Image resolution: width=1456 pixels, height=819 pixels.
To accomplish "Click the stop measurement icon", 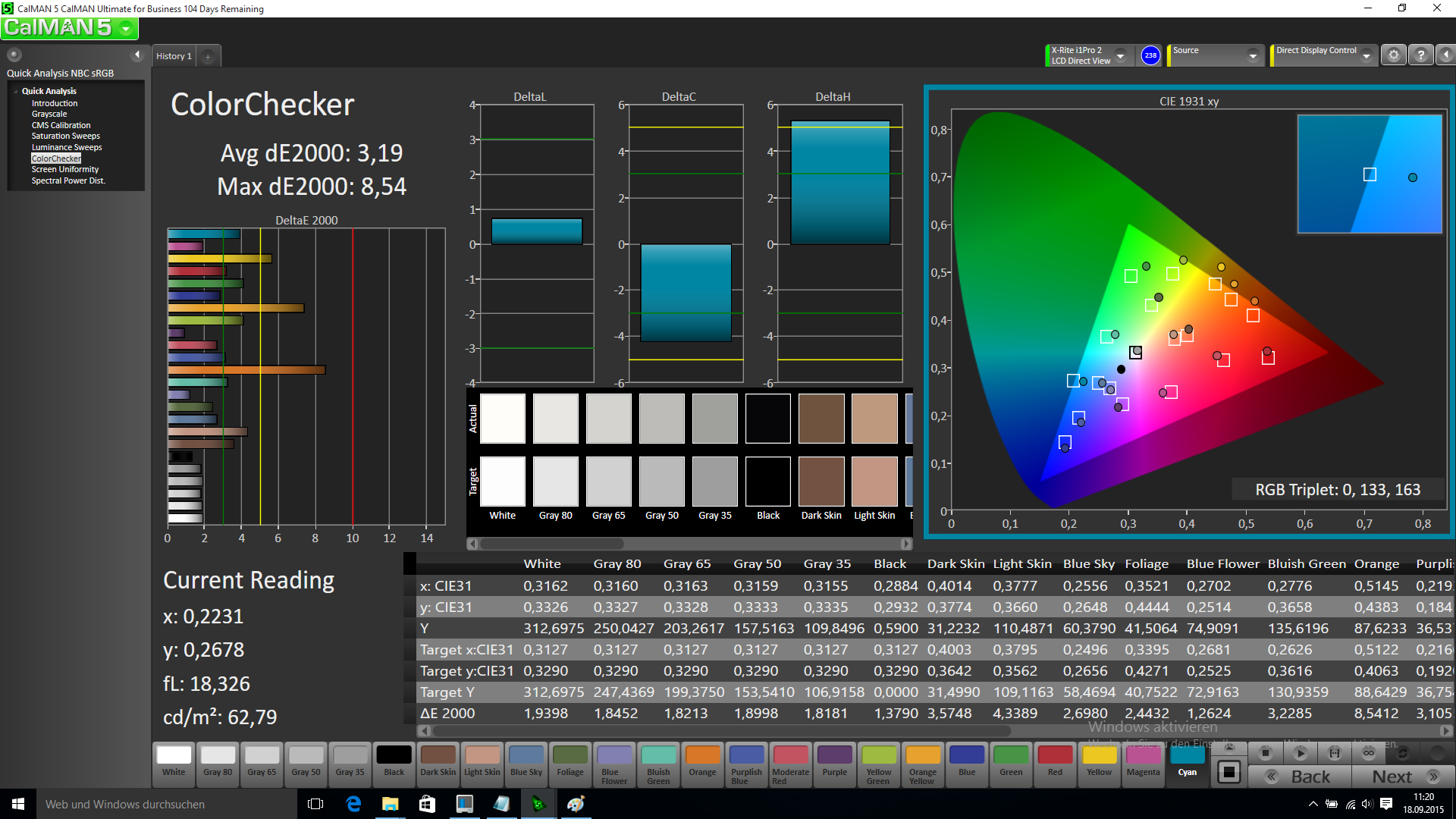I will [1265, 753].
